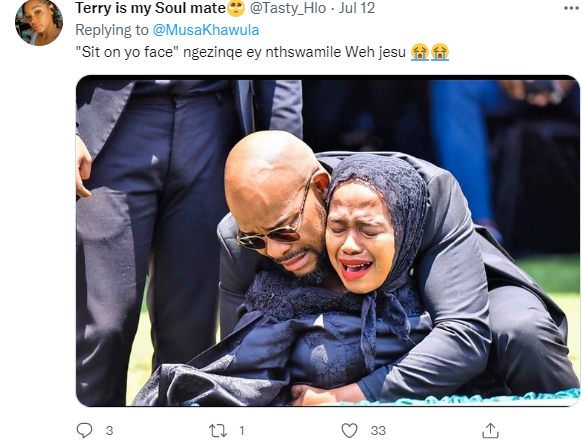Open the profile avatar of Tasty_Hlo

point(39,23)
